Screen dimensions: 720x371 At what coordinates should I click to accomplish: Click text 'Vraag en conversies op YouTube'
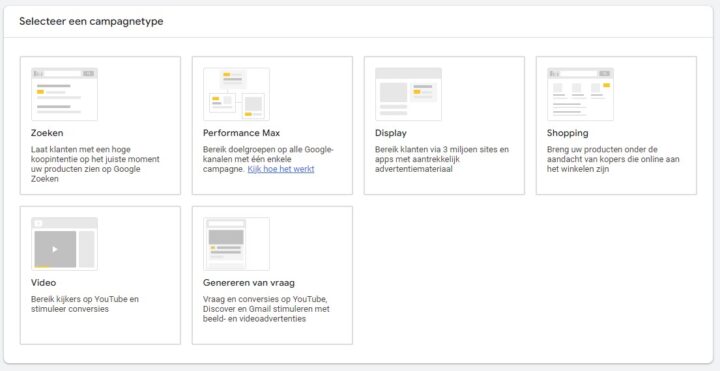[266, 309]
